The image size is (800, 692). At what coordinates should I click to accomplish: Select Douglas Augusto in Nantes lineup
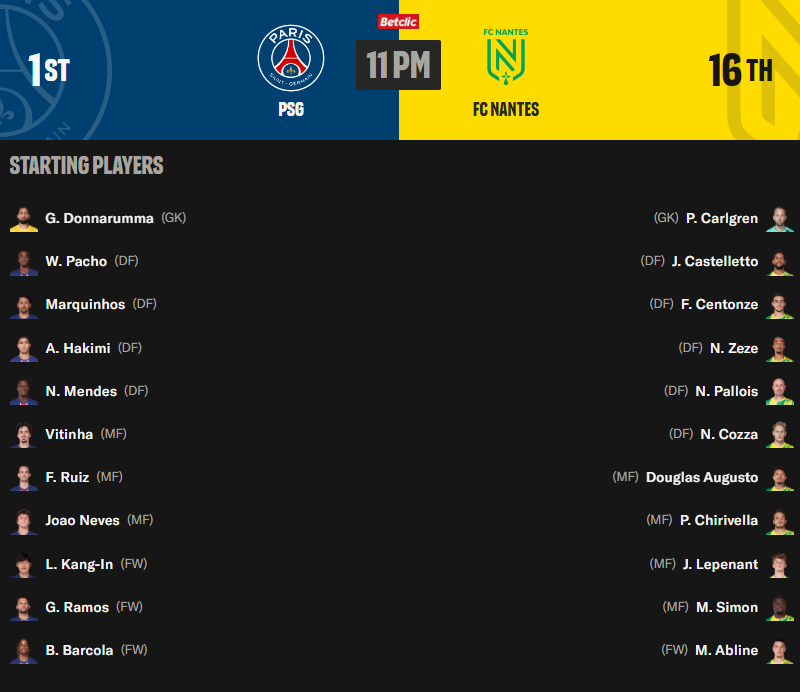coord(702,477)
